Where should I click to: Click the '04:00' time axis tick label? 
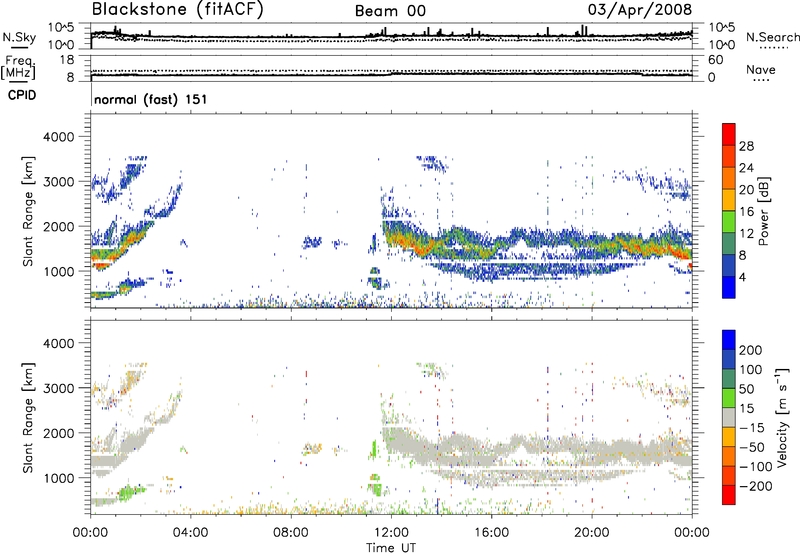click(x=190, y=533)
